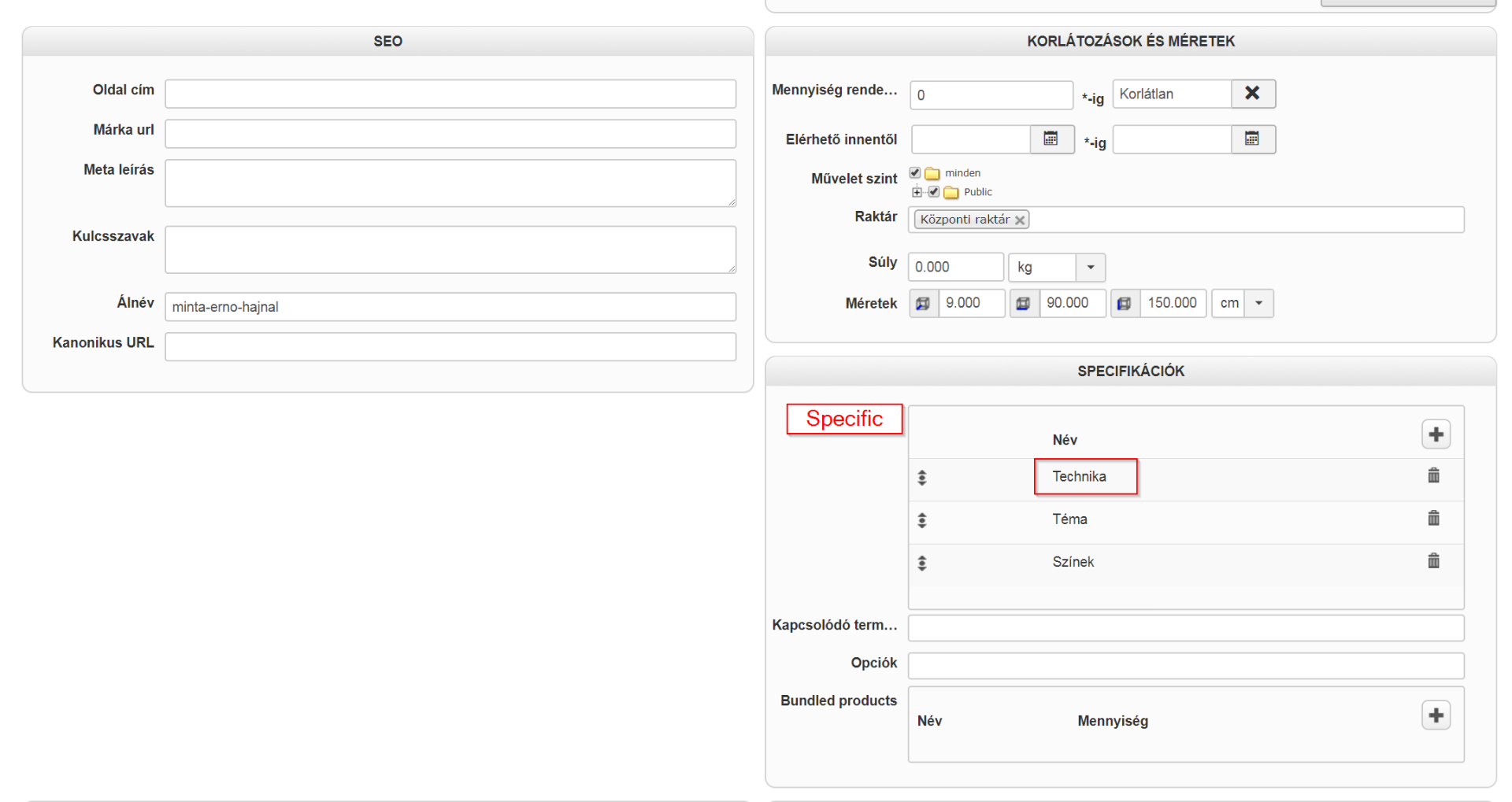
Task: Click the Név column header in specifications
Action: [x=1065, y=440]
